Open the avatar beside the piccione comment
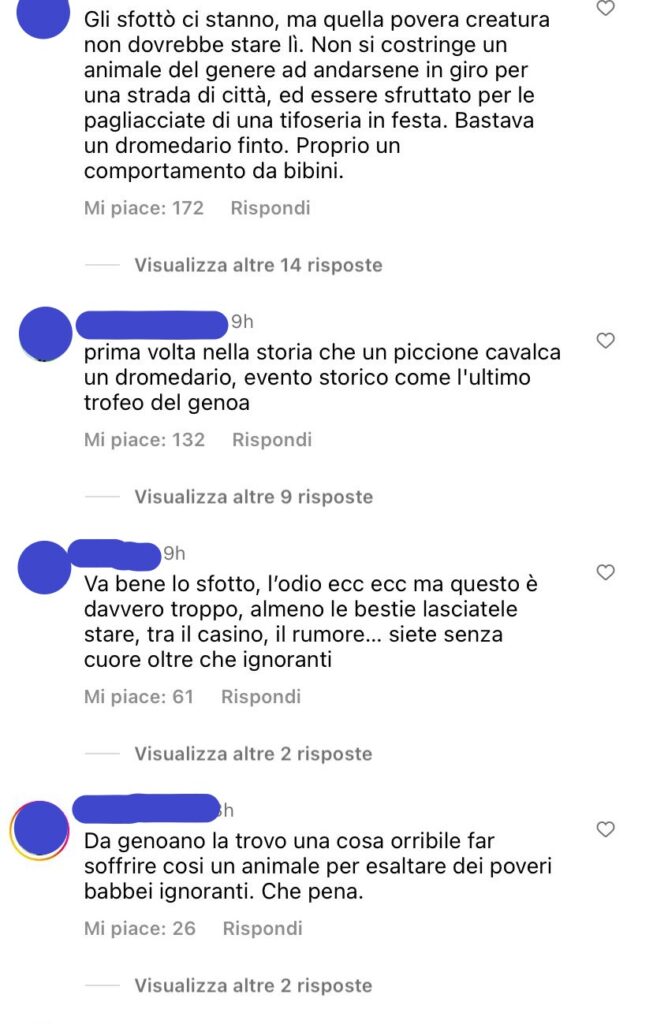This screenshot has height=1024, width=653. pyautogui.click(x=44, y=334)
